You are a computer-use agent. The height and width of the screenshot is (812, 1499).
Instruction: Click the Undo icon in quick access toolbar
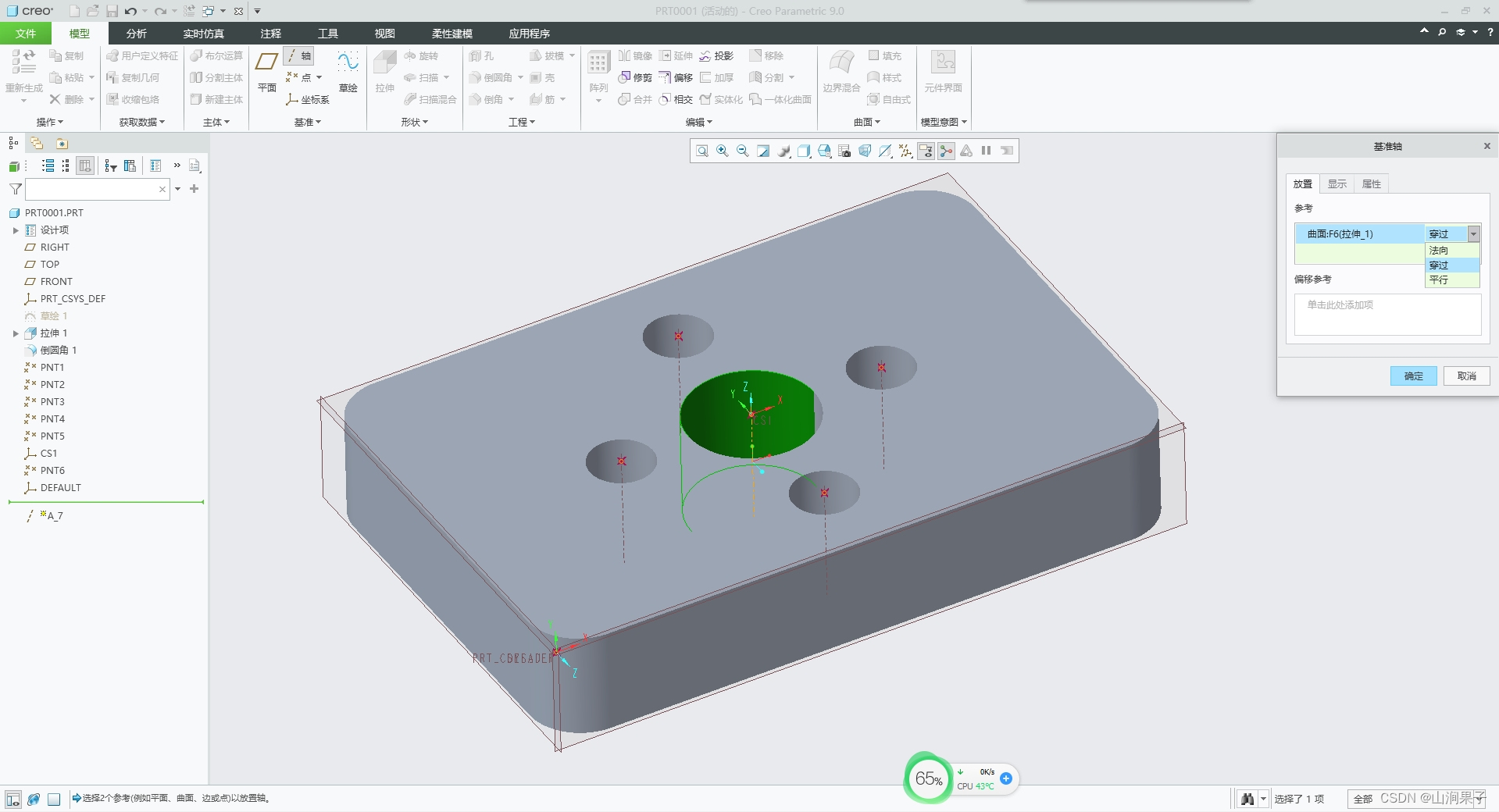click(x=130, y=11)
